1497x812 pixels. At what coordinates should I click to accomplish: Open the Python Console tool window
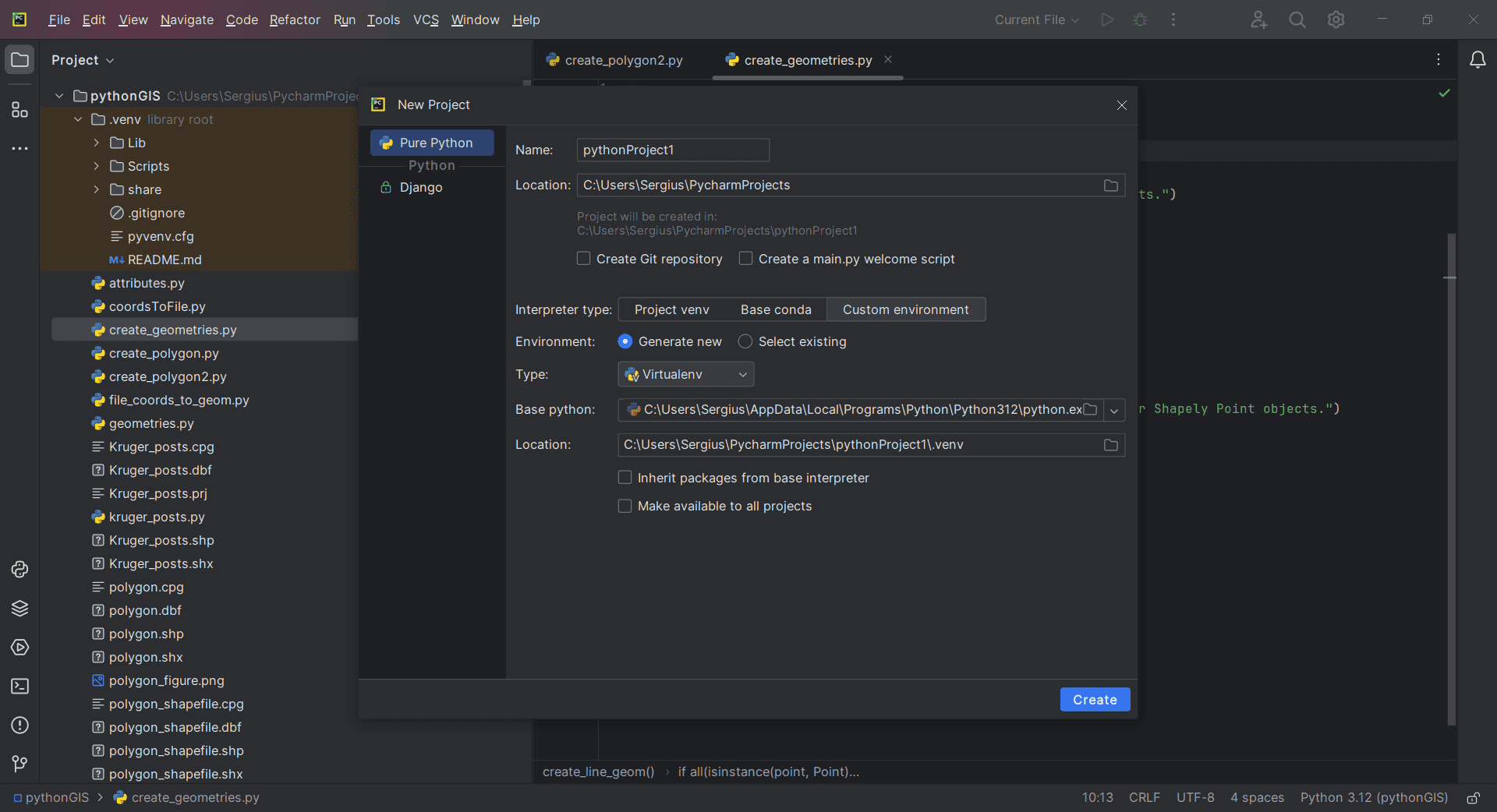[19, 570]
